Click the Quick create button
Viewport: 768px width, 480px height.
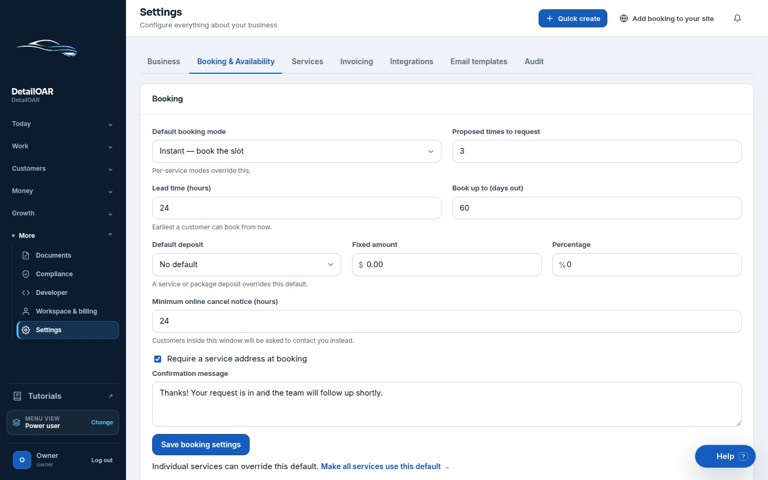point(573,18)
